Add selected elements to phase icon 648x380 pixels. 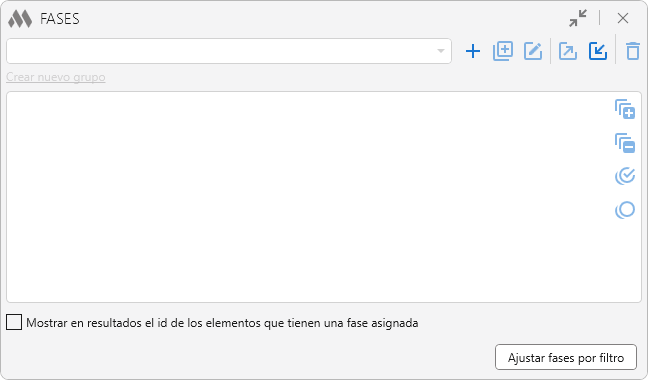pos(625,109)
